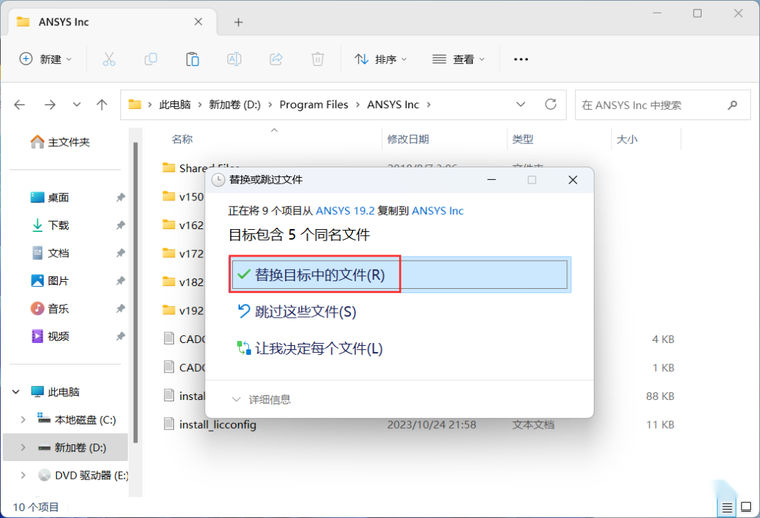This screenshot has width=760, height=518.
Task: Sort by the 类型 column header
Action: 522,140
